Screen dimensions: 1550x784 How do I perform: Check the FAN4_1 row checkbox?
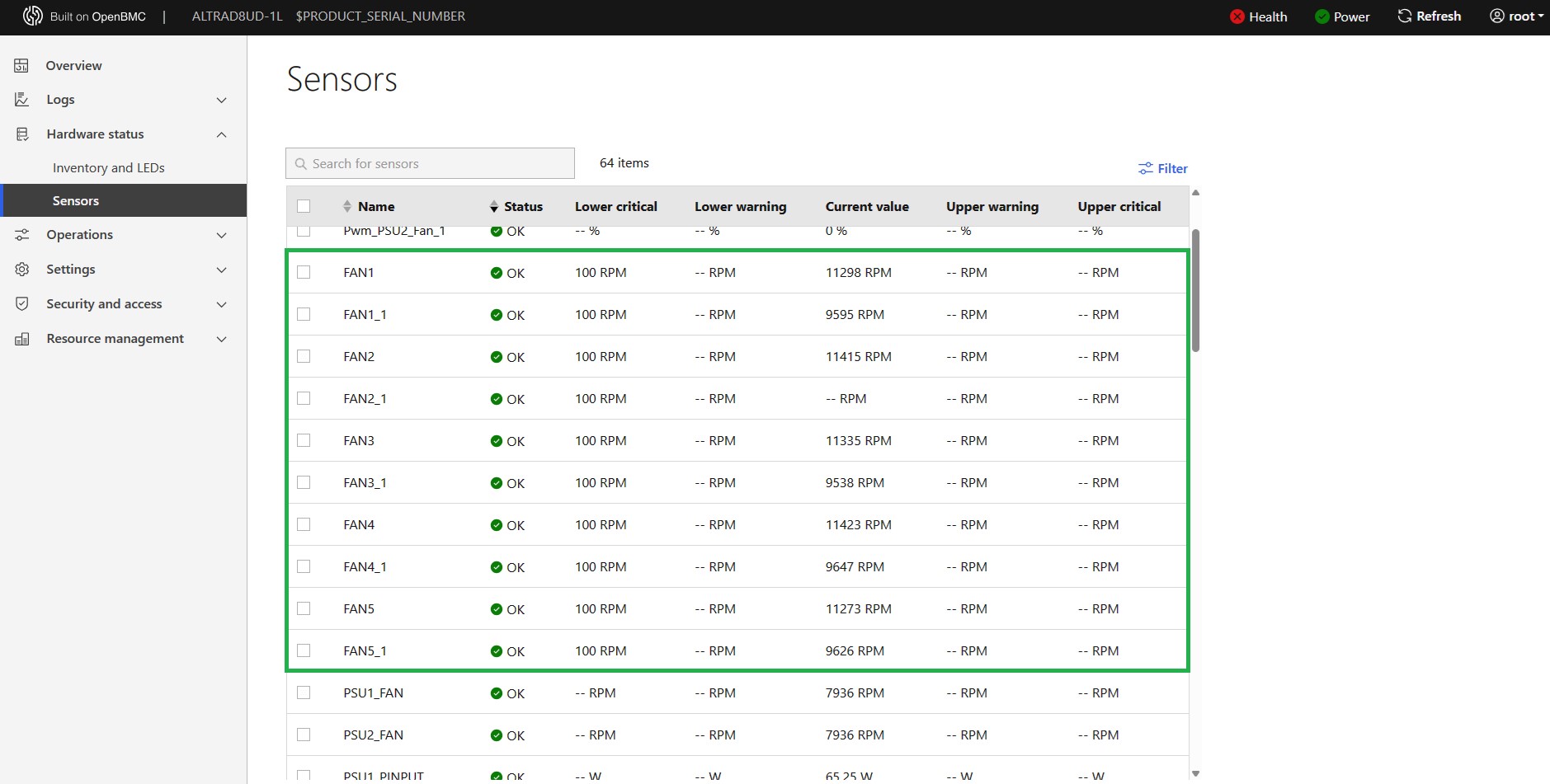tap(304, 566)
